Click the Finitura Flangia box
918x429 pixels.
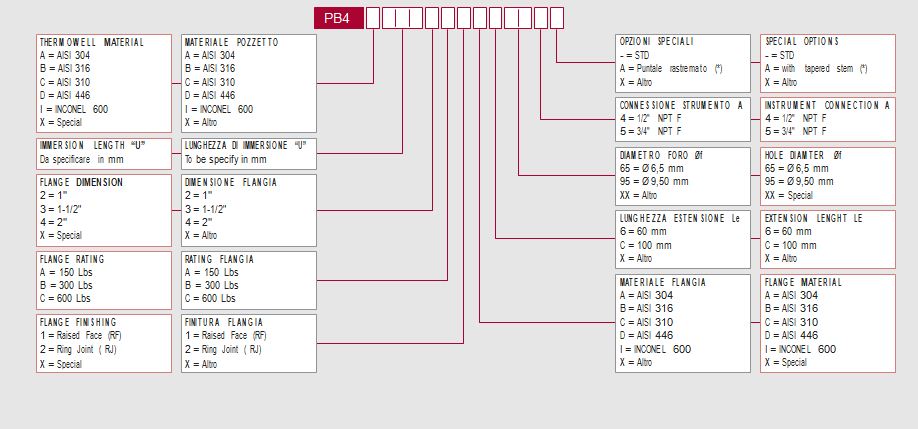[x=248, y=343]
